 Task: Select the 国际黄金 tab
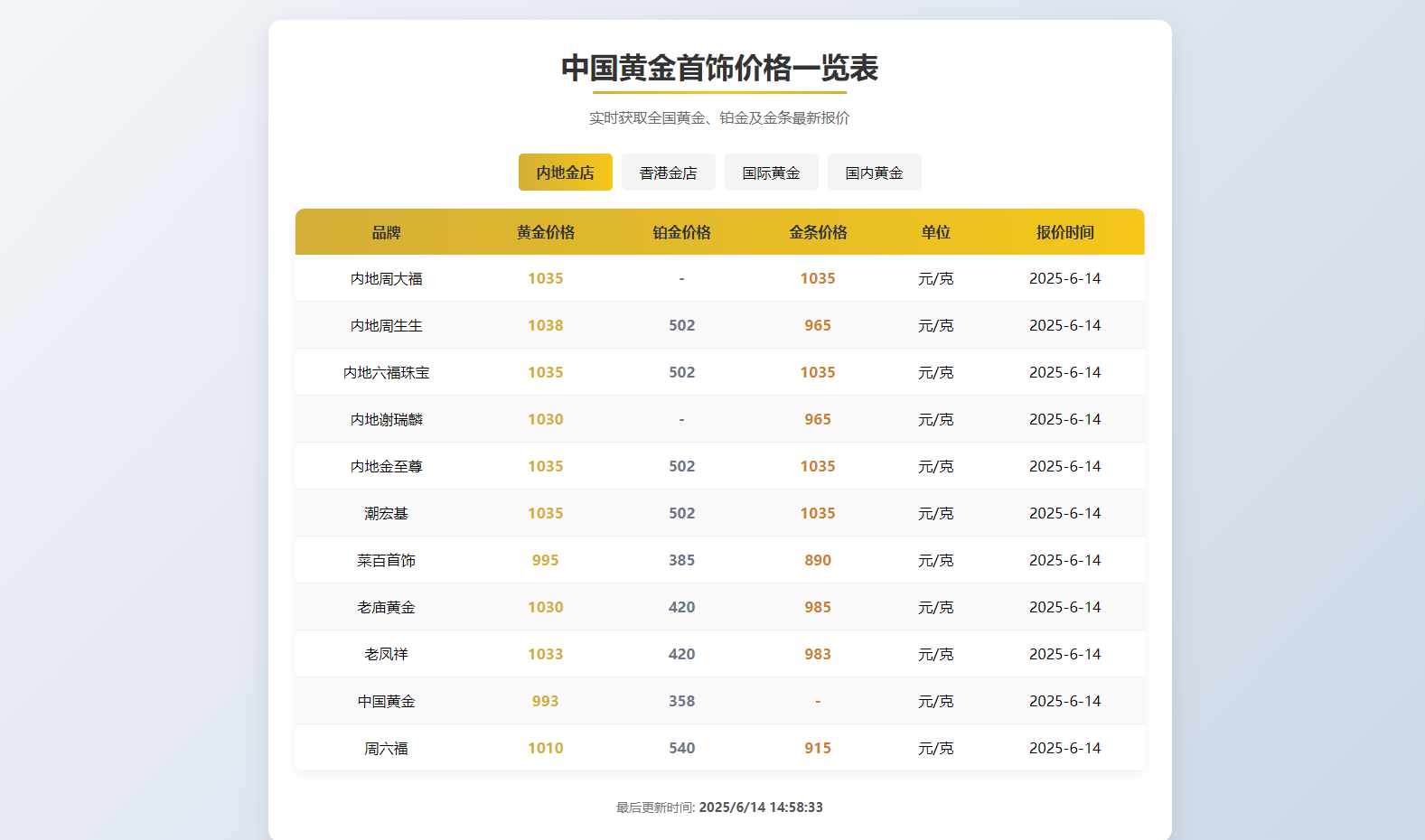point(771,173)
